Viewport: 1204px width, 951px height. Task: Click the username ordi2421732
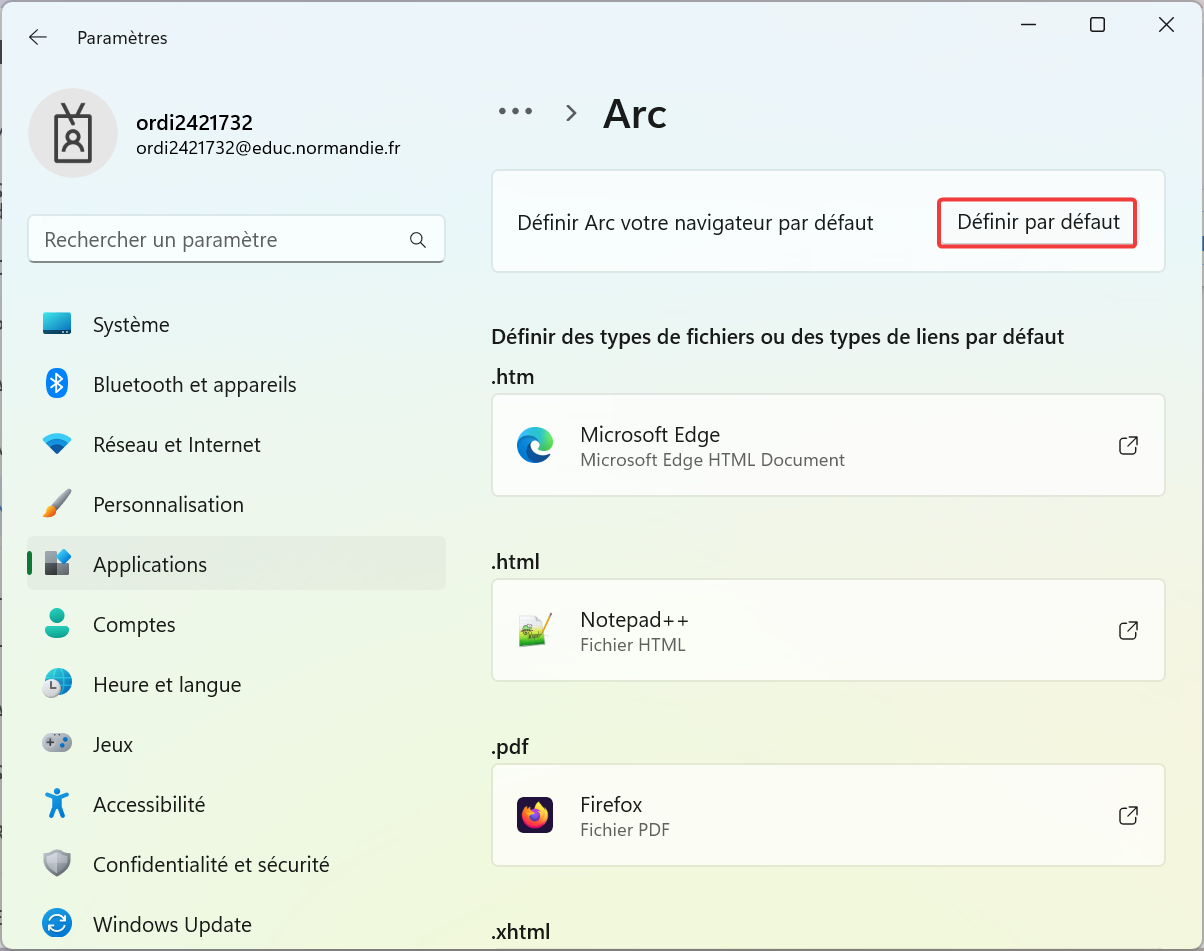click(x=194, y=123)
